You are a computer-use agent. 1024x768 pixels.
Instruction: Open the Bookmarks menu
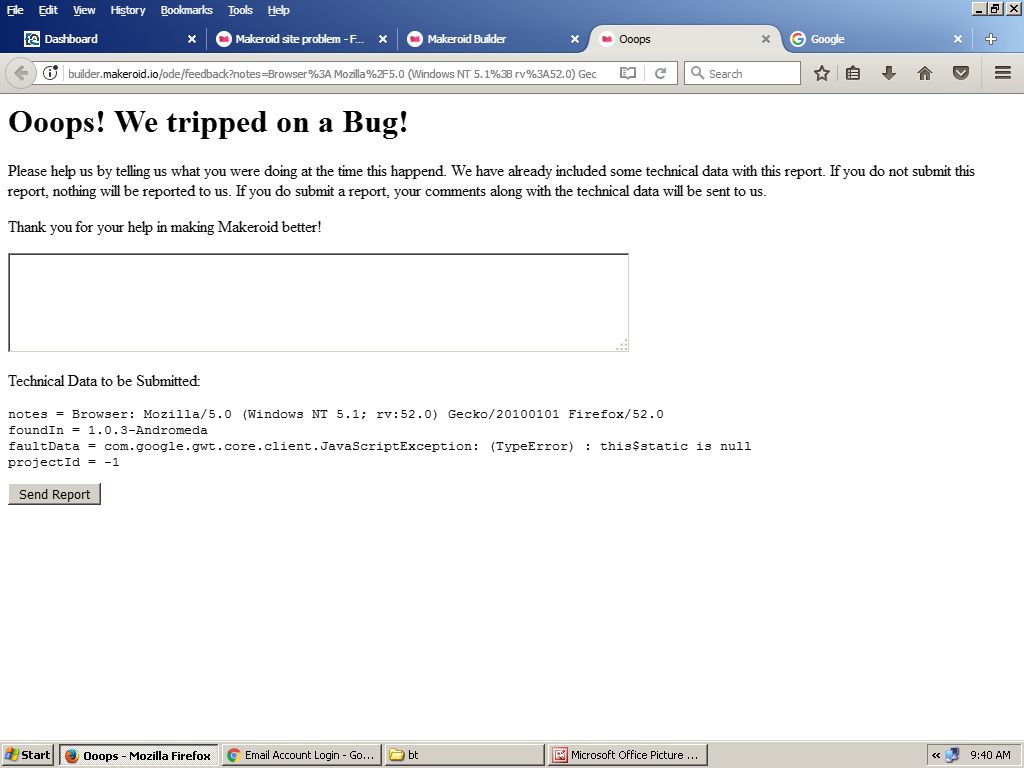point(186,10)
